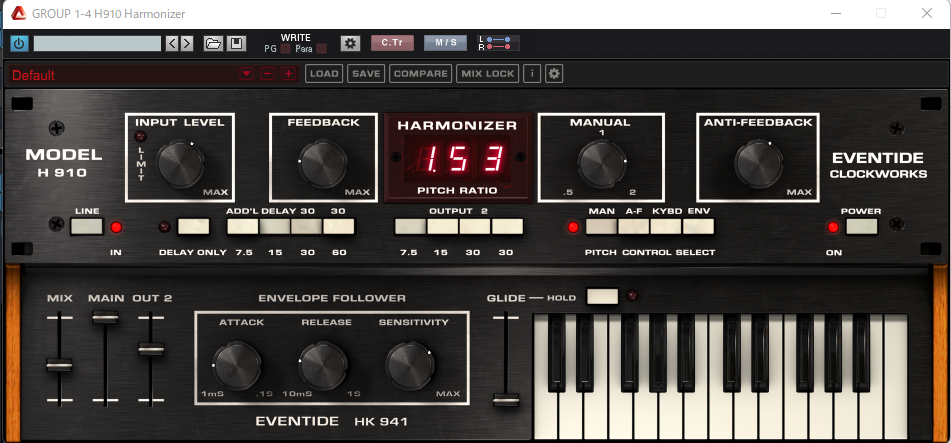Open settings gear next to WRITE
Image resolution: width=951 pixels, height=443 pixels.
click(349, 43)
